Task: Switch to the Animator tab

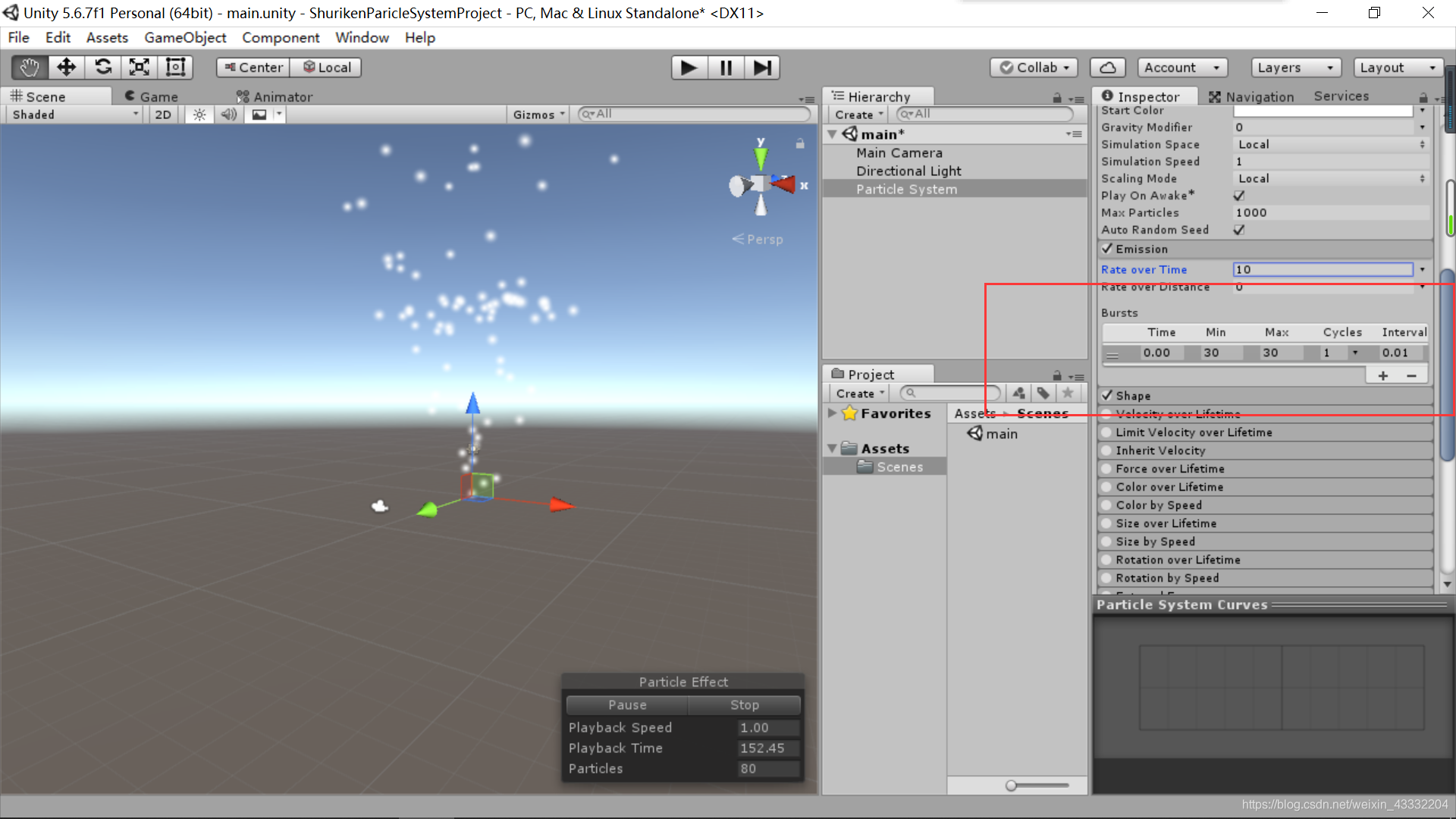Action: point(274,96)
